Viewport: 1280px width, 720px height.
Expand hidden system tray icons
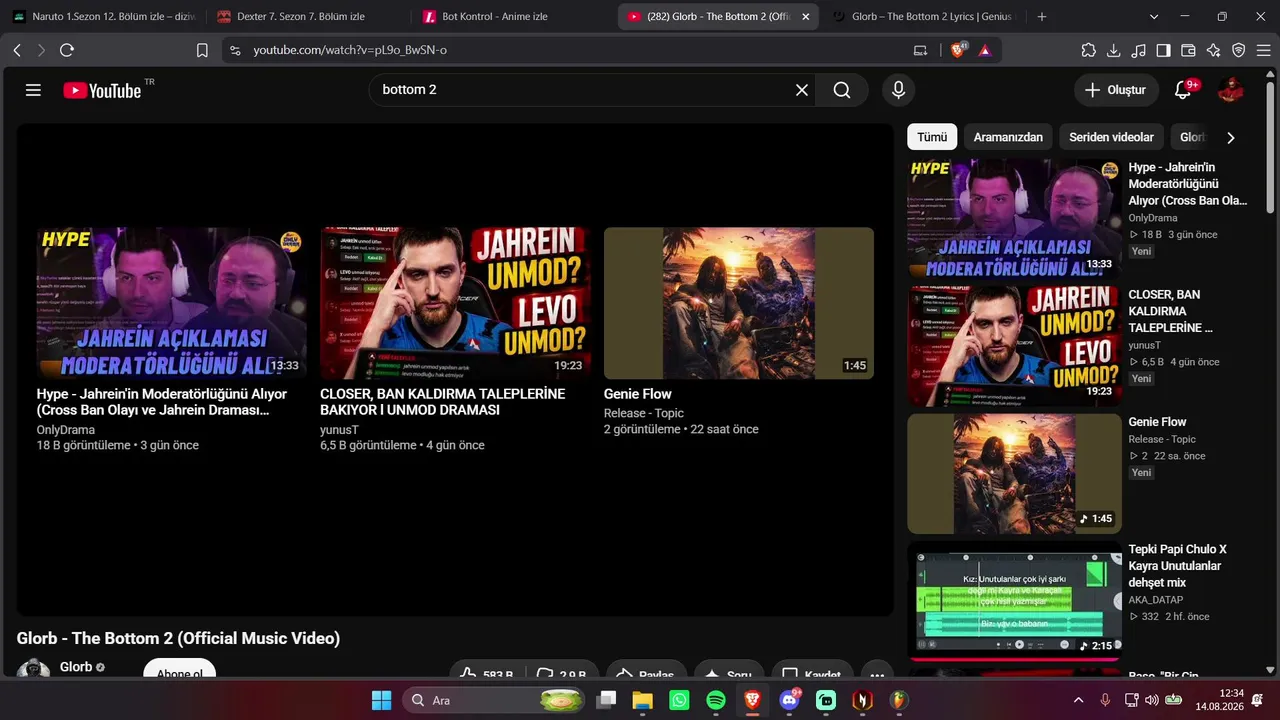[1078, 700]
